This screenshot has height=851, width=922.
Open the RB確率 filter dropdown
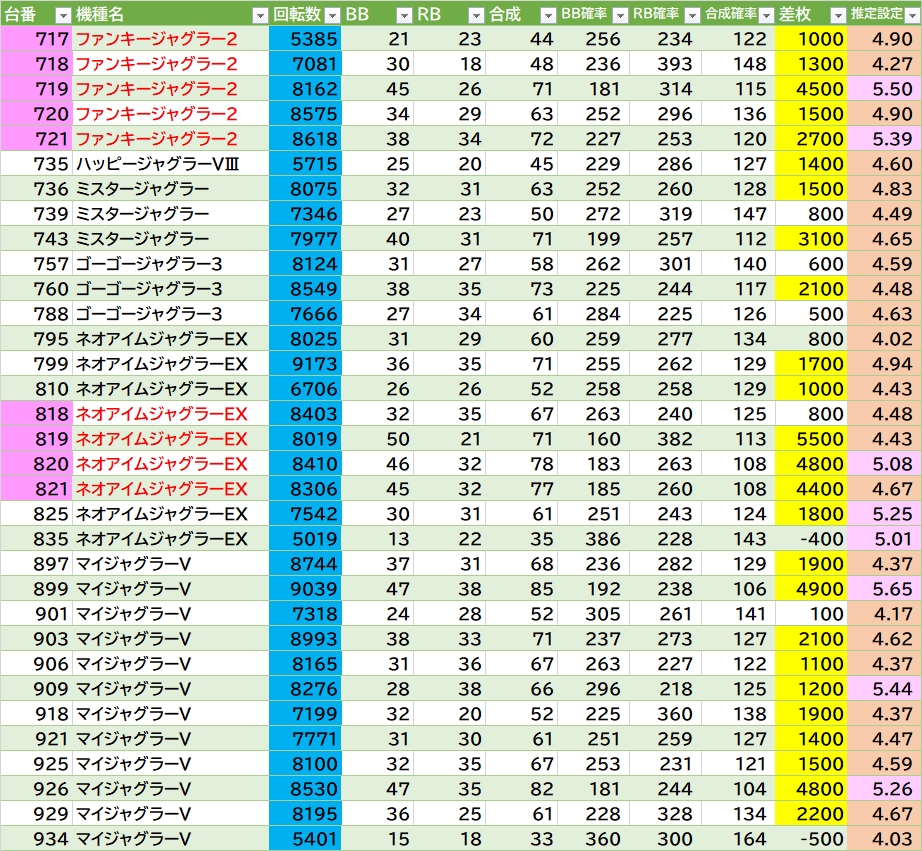(691, 15)
